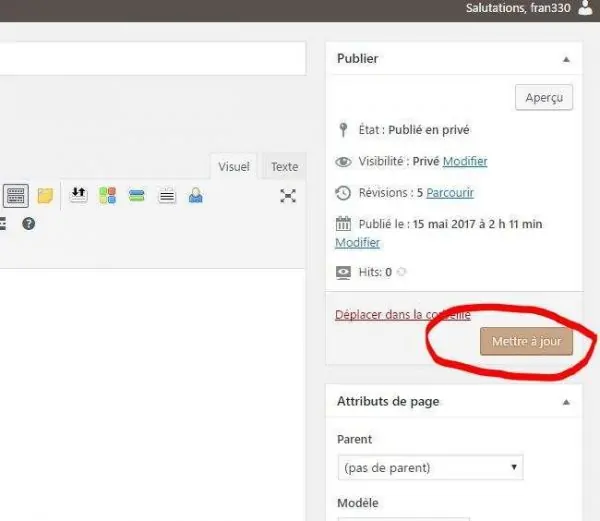
Task: Switch to the Texte editor tab
Action: tap(284, 166)
